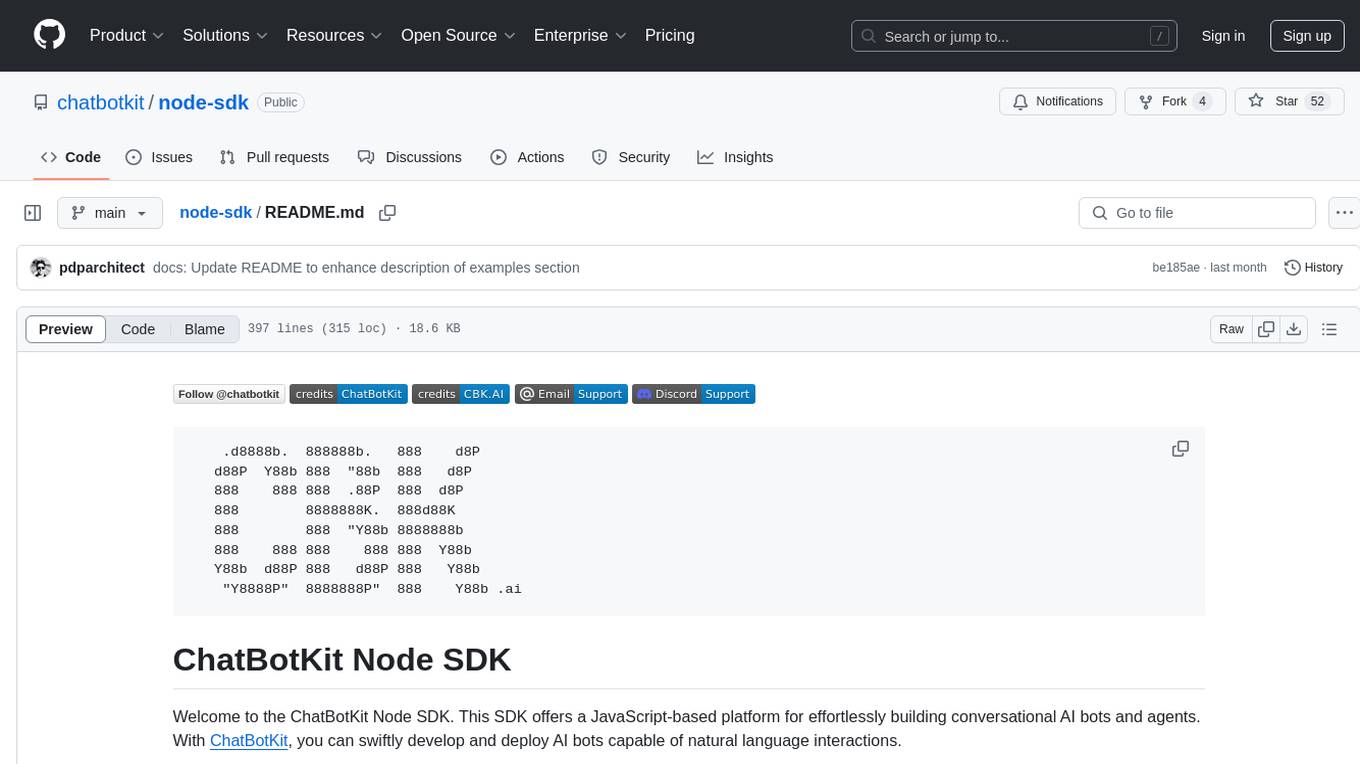Copy raw file contents icon
1360x764 pixels.
click(1266, 329)
